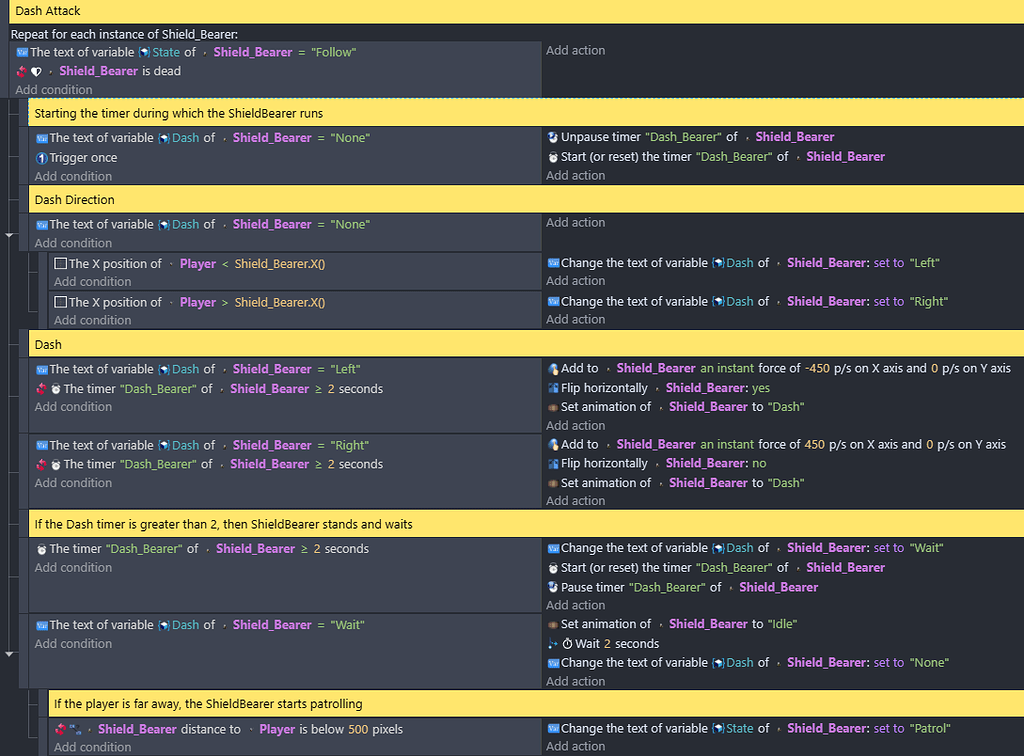
Task: Collapse the Dash Direction event group arrow
Action: (x=10, y=236)
